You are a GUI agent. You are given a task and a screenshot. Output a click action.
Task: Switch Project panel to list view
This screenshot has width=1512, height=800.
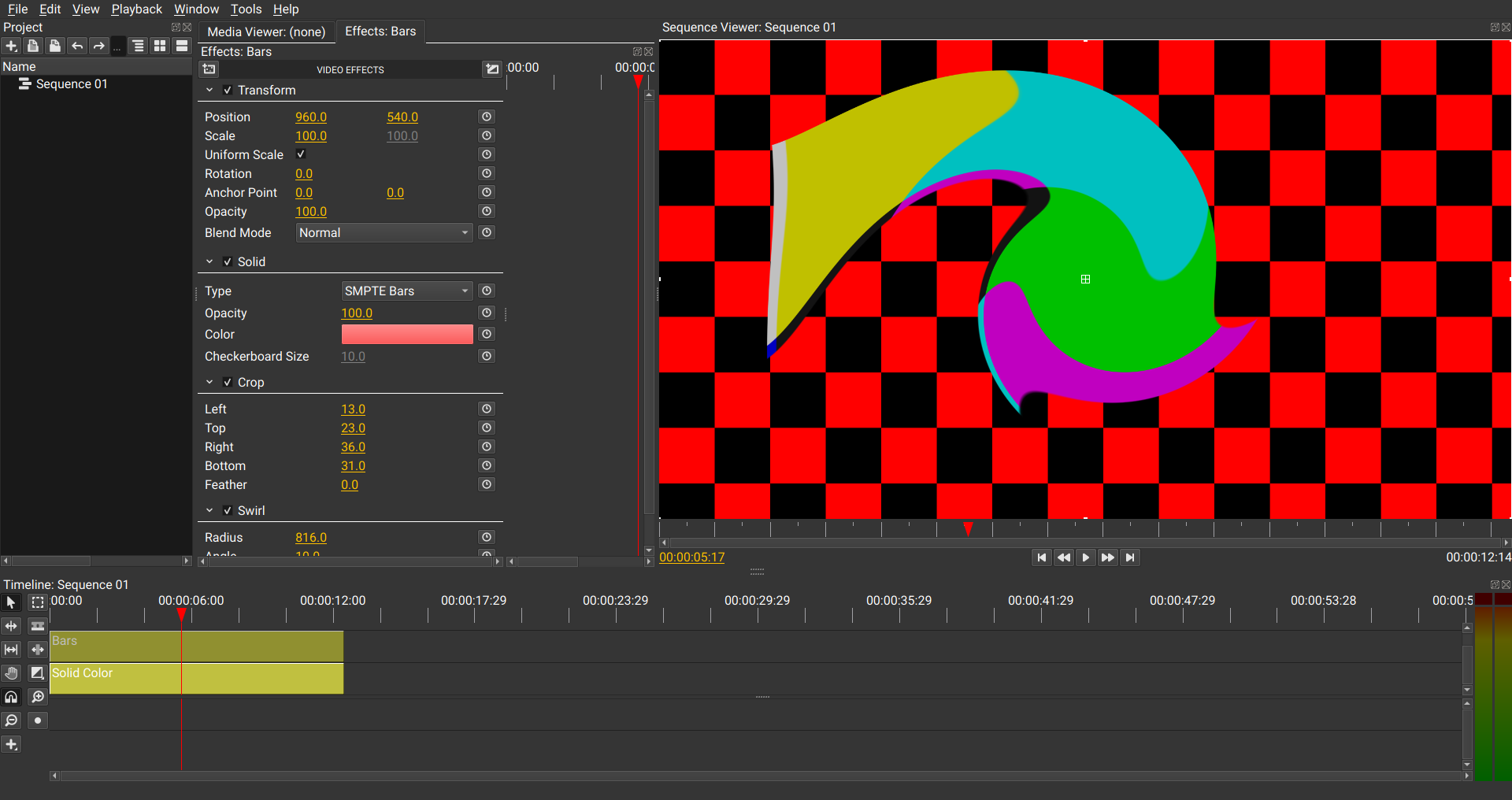182,46
